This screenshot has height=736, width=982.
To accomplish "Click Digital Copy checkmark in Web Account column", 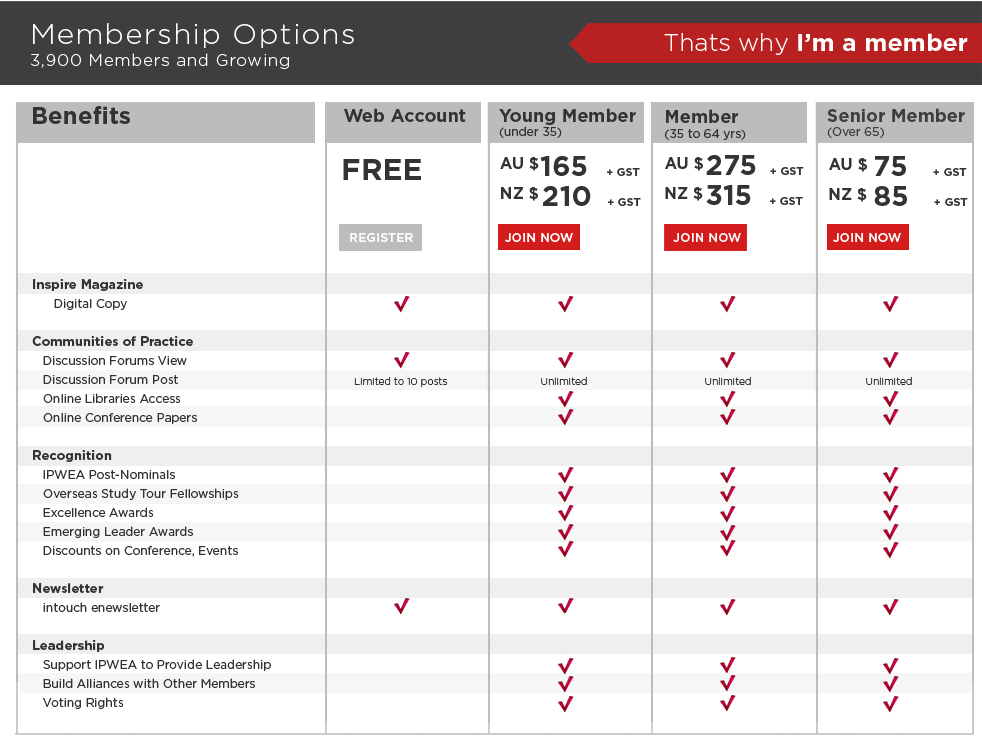I will pos(401,304).
